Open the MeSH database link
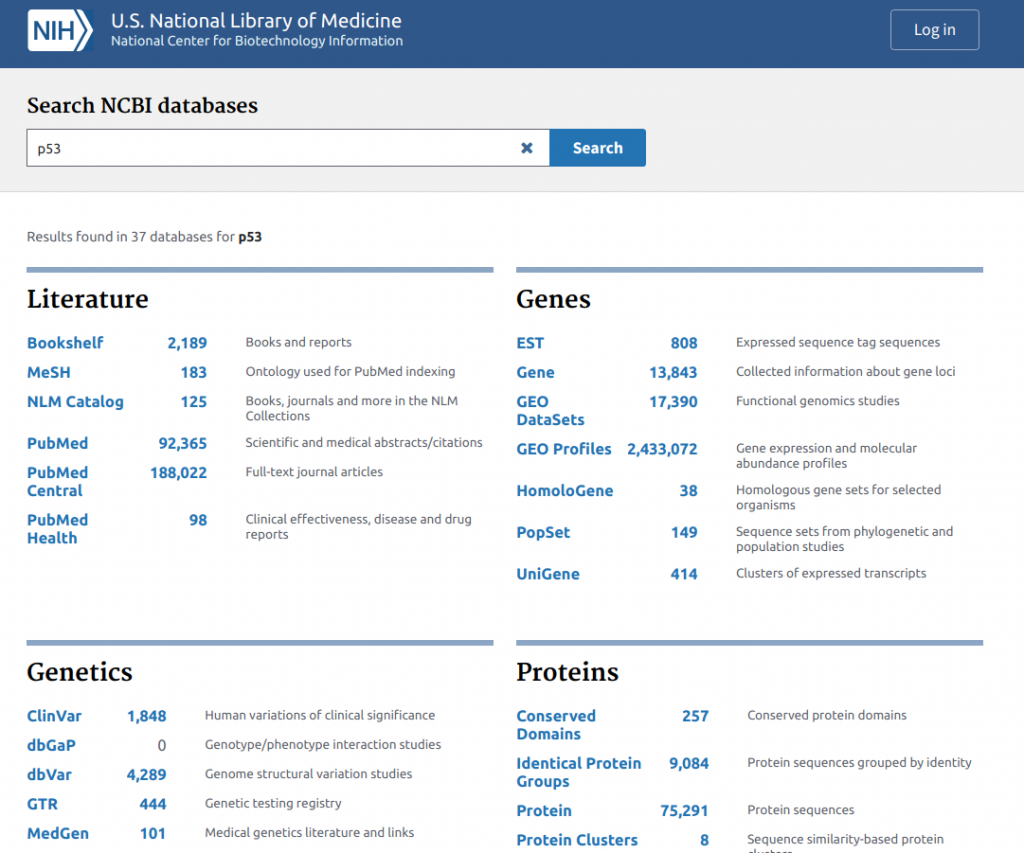 49,372
